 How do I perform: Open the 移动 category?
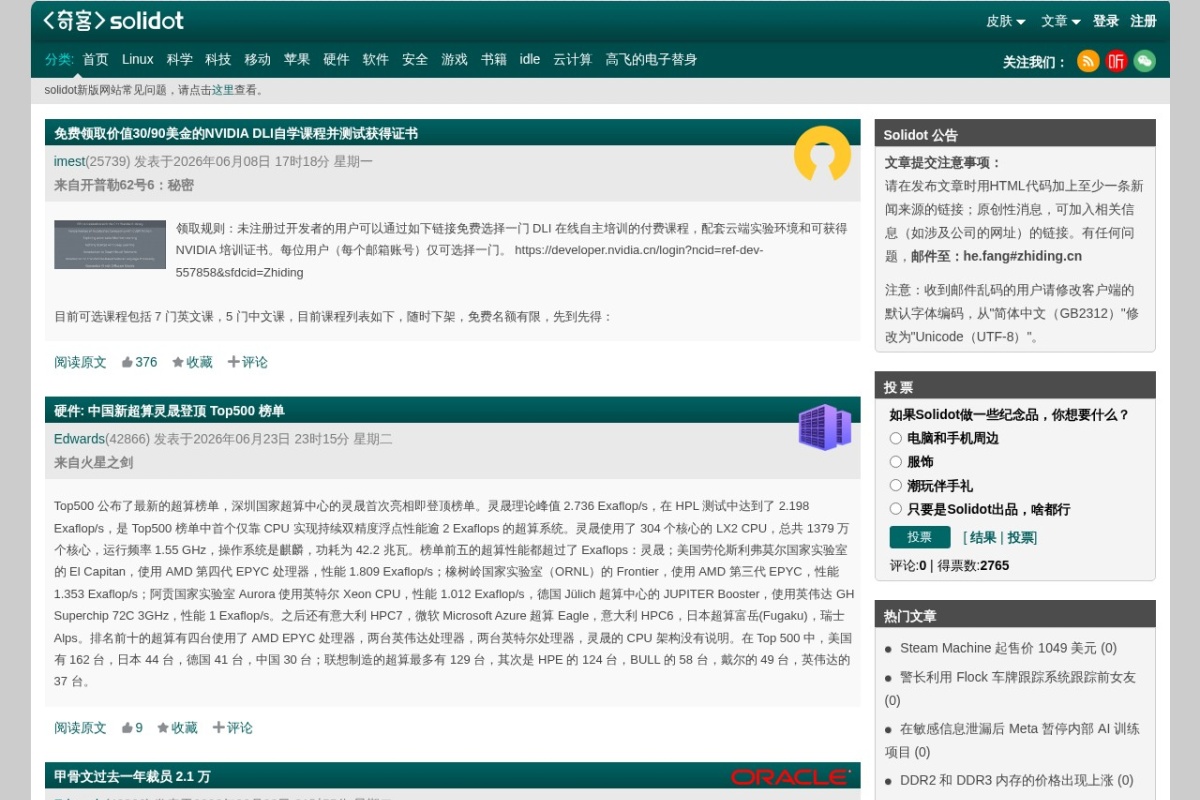pyautogui.click(x=258, y=59)
